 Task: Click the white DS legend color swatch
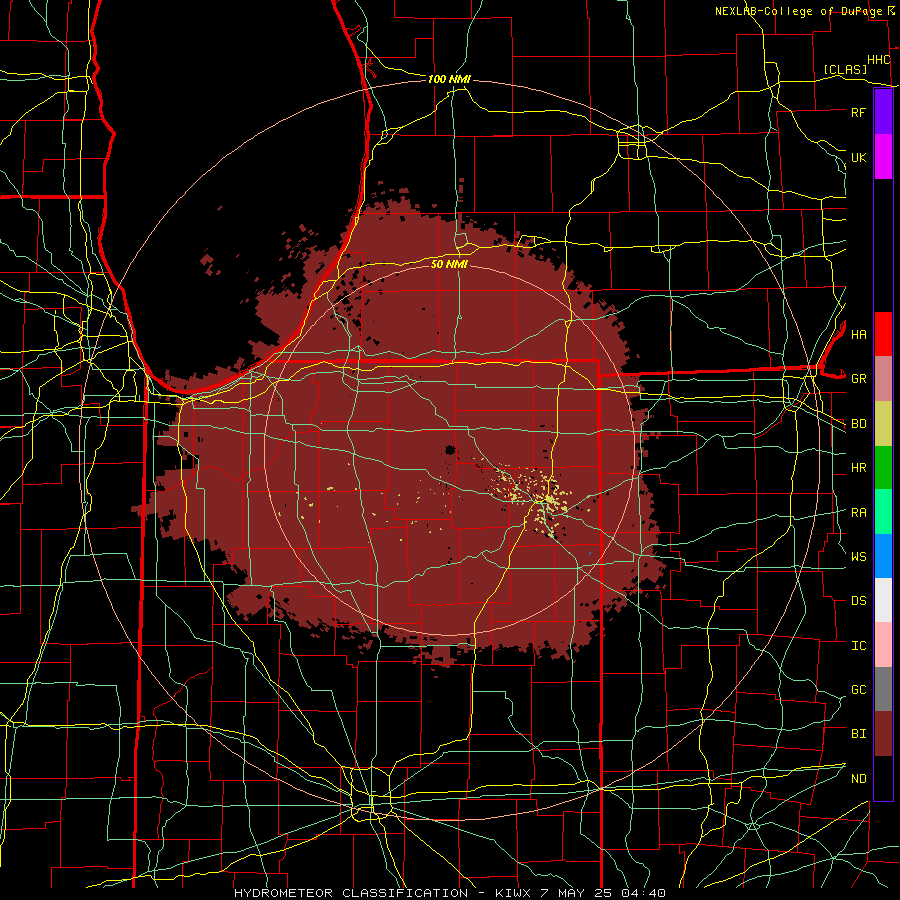coord(883,600)
